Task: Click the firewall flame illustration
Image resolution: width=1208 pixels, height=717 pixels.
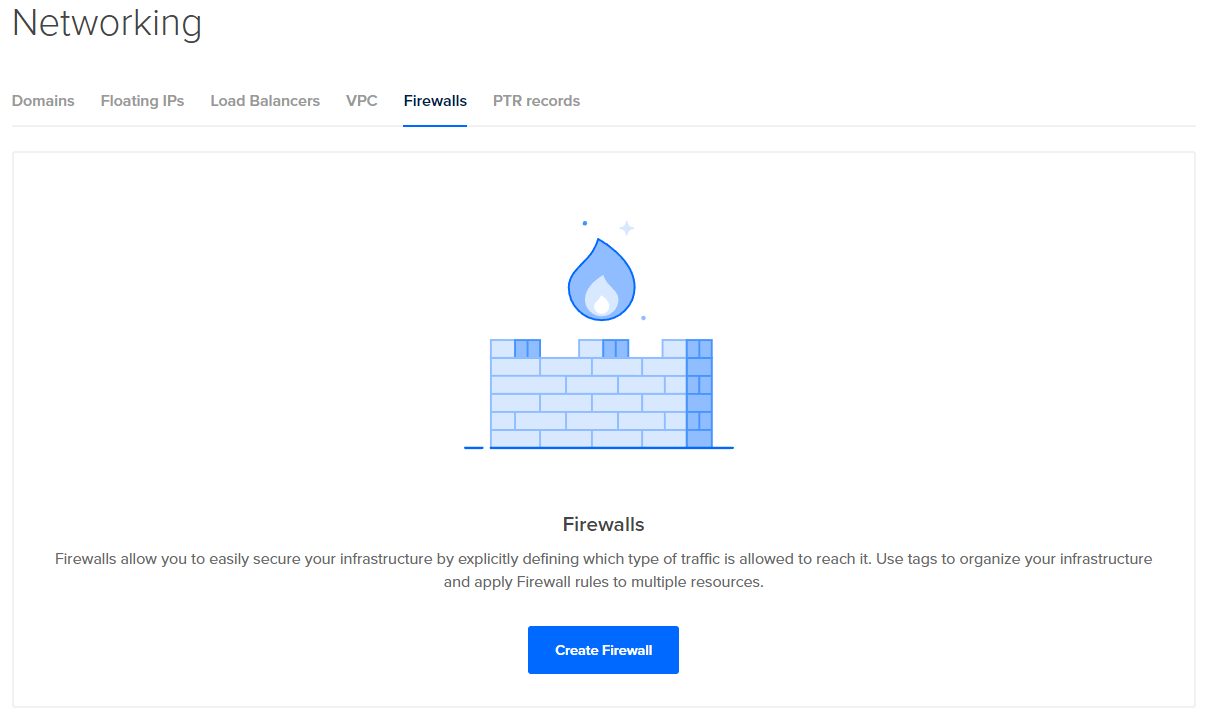Action: 601,278
